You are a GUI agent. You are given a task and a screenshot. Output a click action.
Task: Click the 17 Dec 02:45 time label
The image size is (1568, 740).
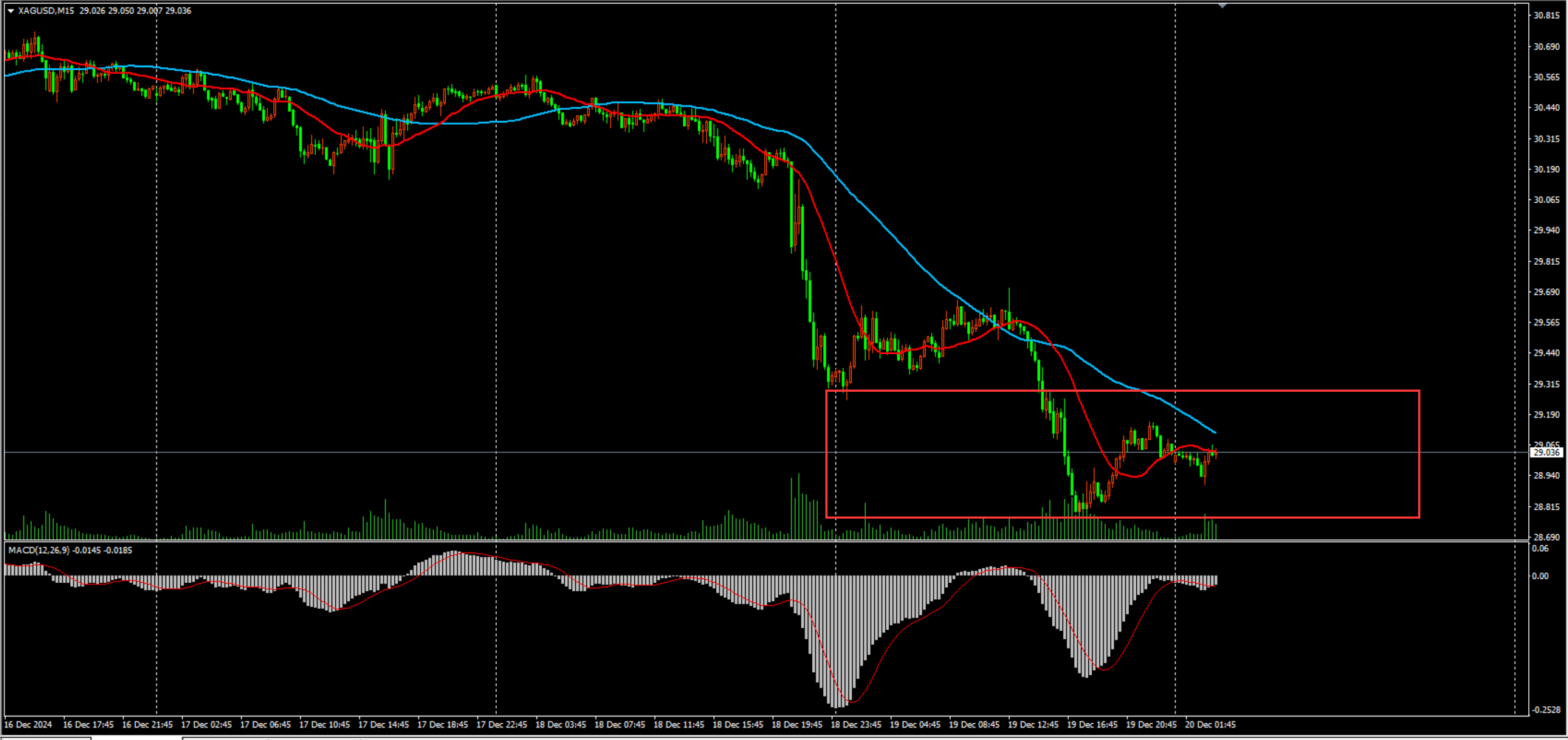(207, 725)
